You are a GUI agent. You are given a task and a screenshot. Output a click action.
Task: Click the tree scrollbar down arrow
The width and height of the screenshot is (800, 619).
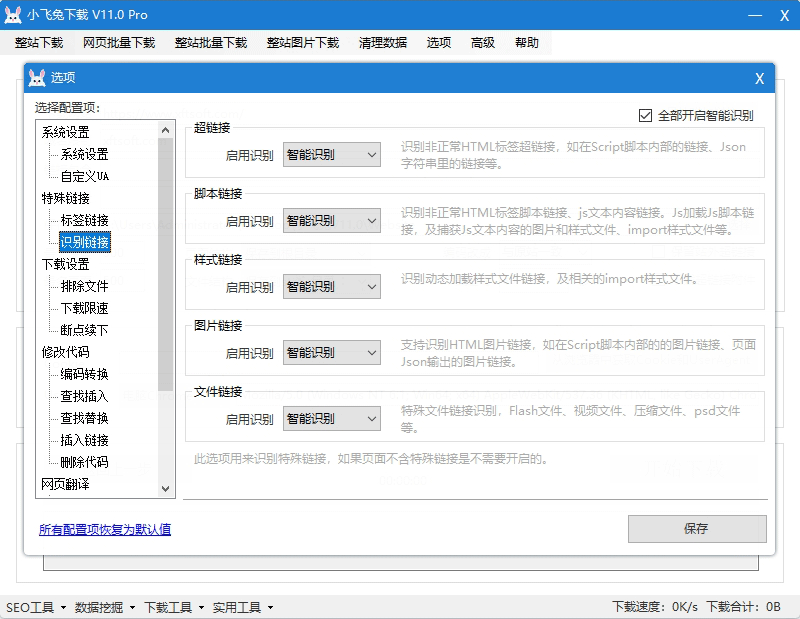(166, 488)
